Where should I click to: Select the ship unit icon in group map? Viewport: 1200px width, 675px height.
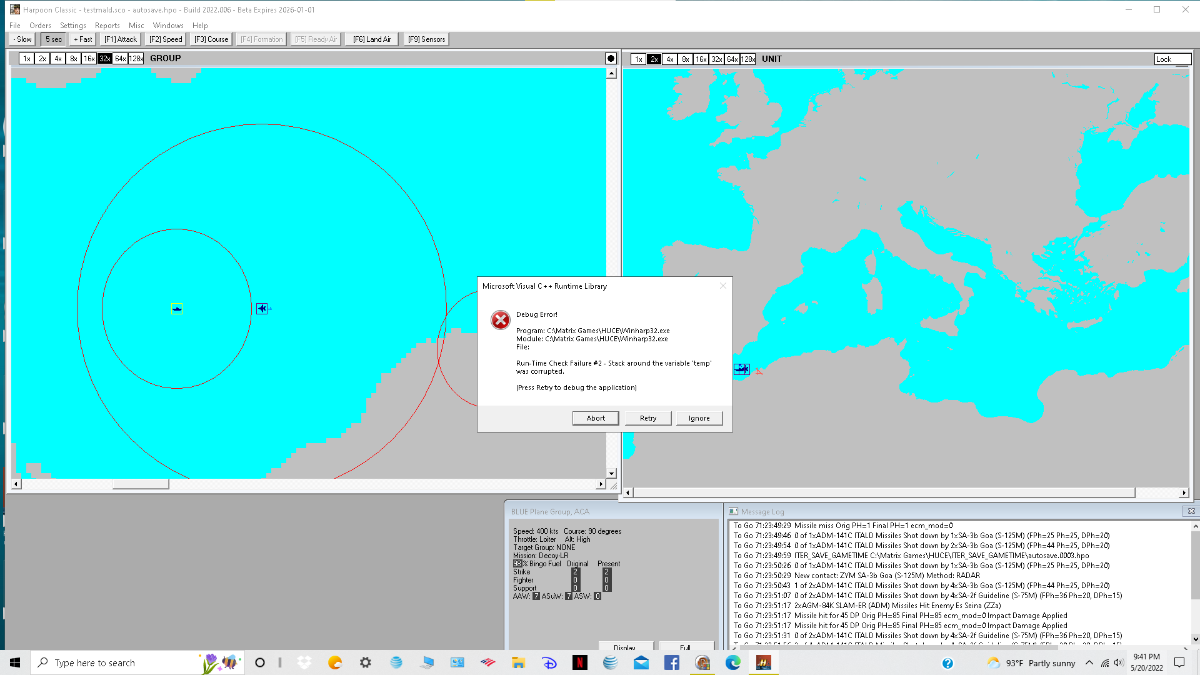point(177,309)
